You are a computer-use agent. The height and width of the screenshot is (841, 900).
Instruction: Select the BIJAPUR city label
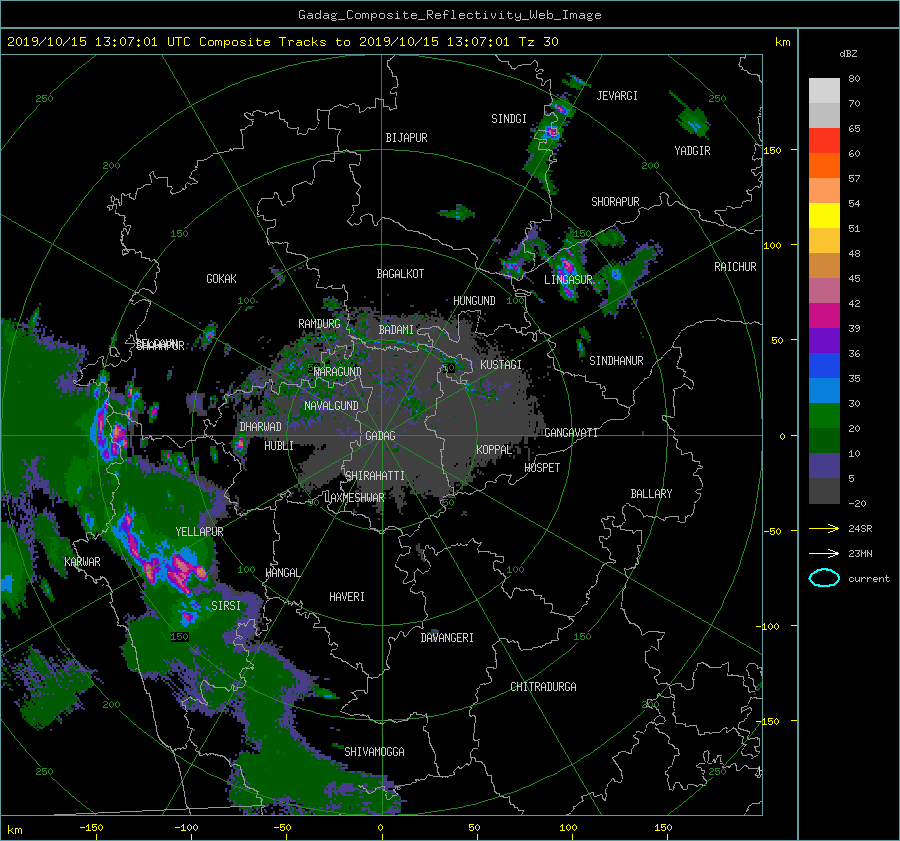406,138
